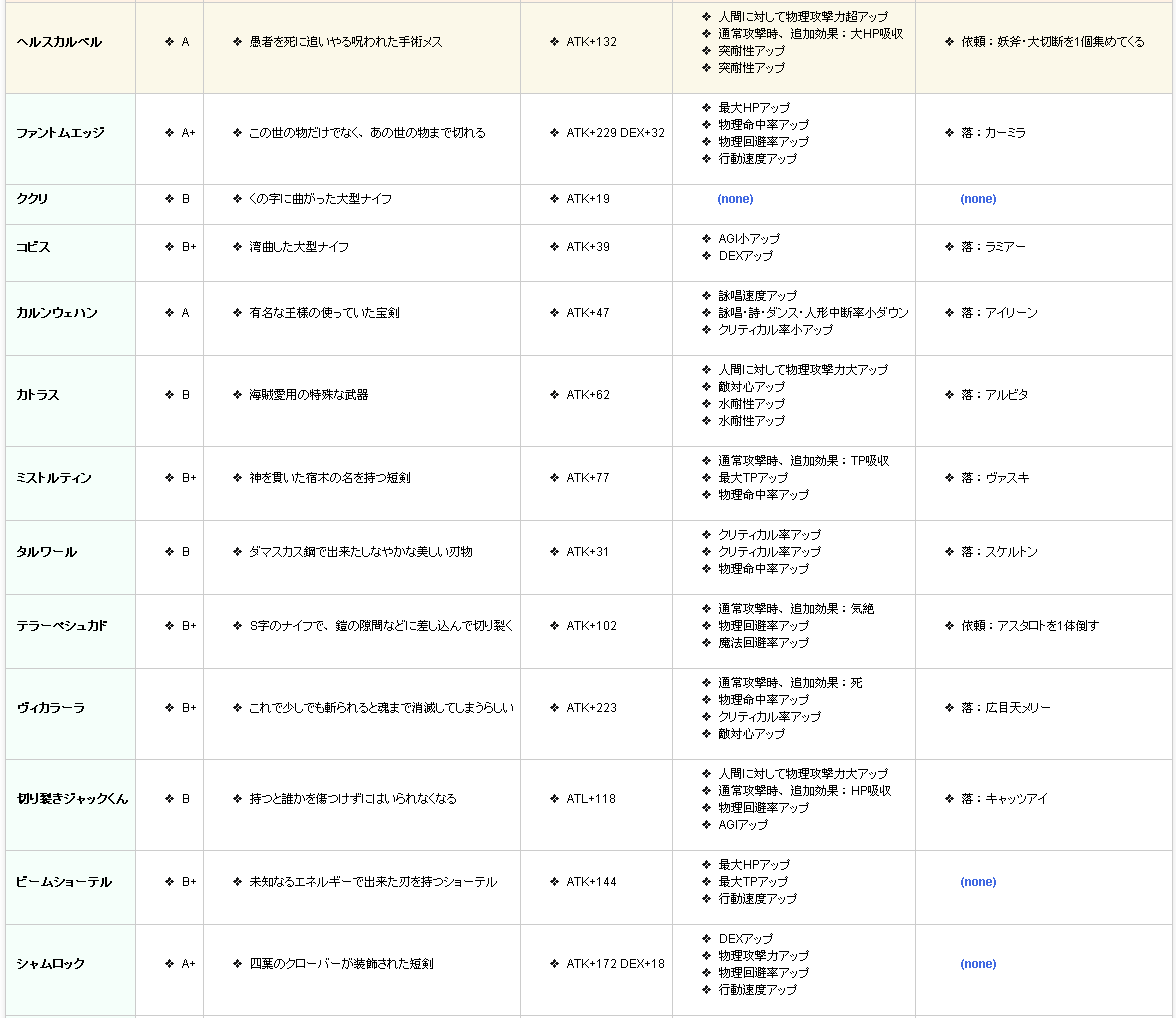Click the ATK+229 DEX+32 stat text
The height and width of the screenshot is (1018, 1176).
point(615,133)
